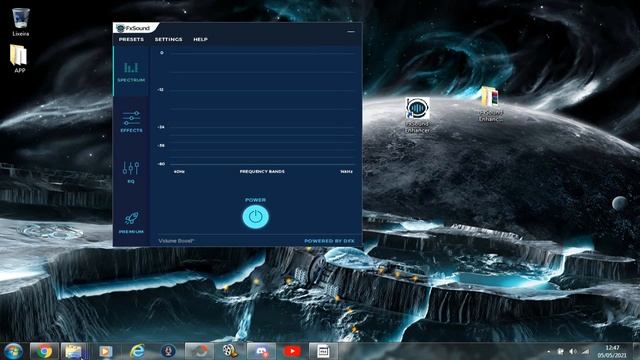Open Action Center flag in tray
Viewport: 640px width, 360px height.
(560, 351)
